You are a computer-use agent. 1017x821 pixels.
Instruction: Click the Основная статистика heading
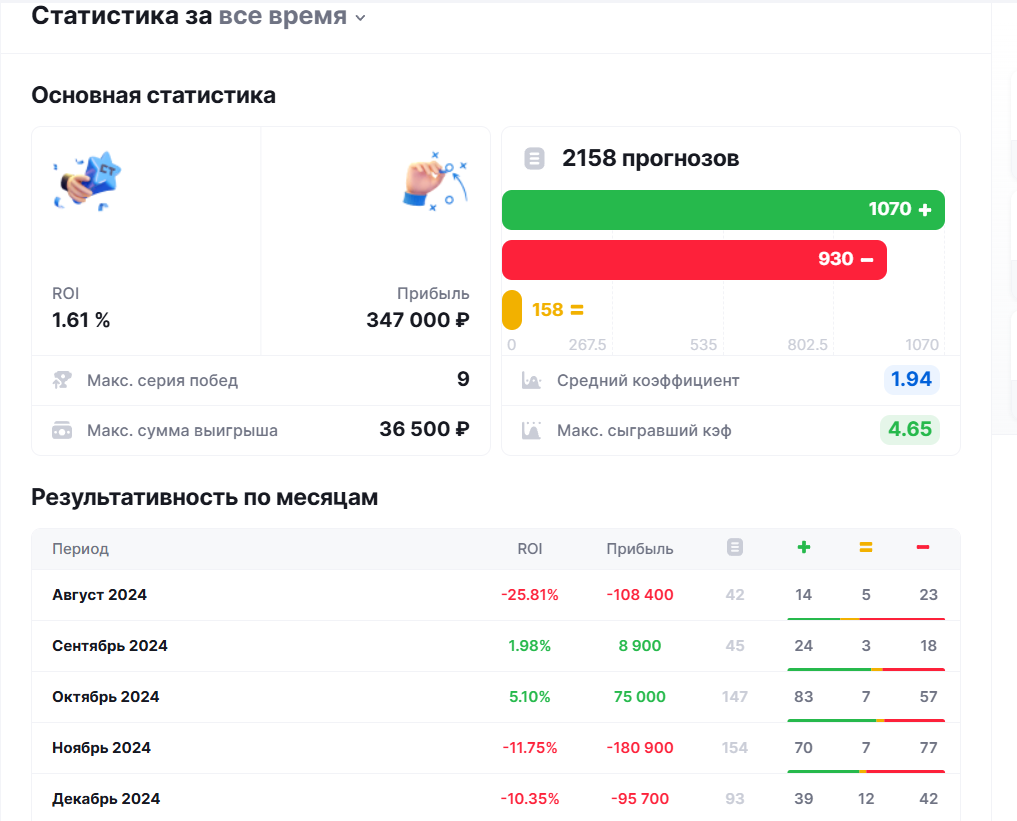154,95
